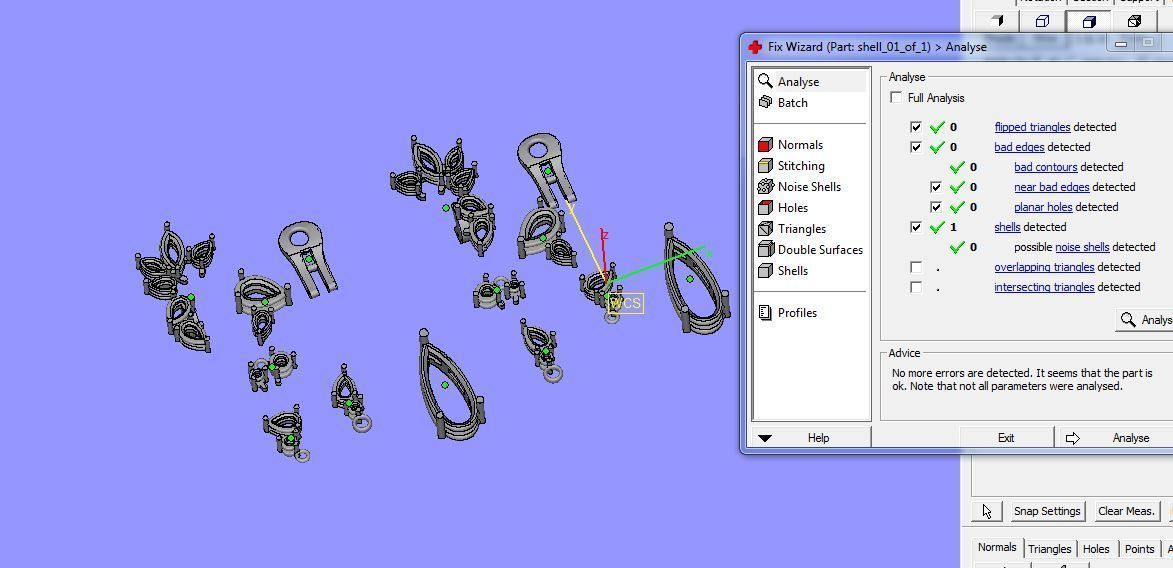Click the arrow pointer selection button
Viewport: 1173px width, 568px height.
pyautogui.click(x=987, y=511)
